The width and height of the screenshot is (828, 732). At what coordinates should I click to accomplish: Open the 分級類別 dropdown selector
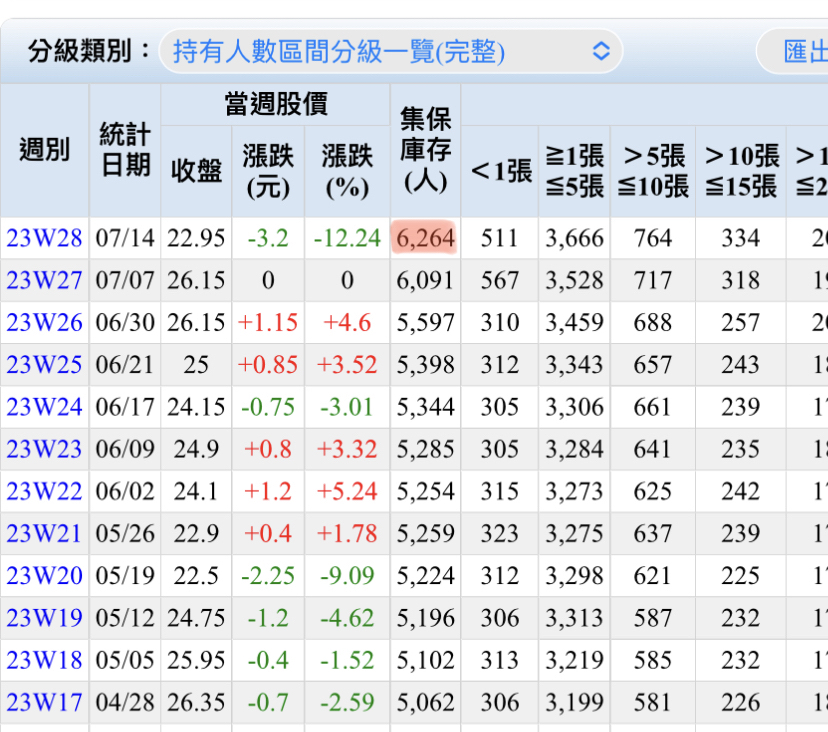[391, 52]
